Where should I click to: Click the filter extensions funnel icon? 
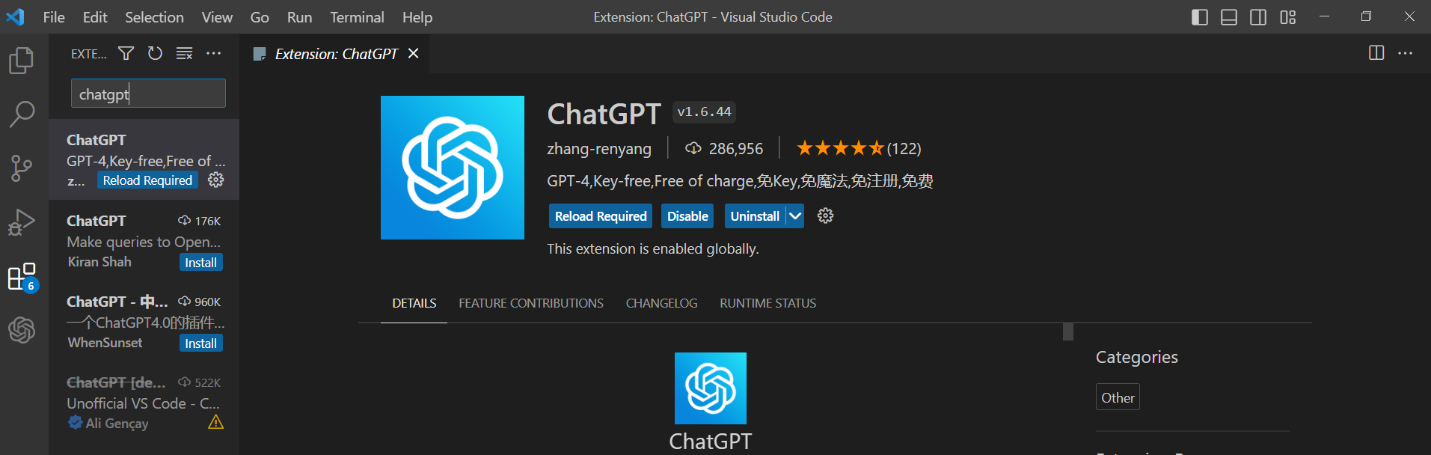pyautogui.click(x=126, y=53)
